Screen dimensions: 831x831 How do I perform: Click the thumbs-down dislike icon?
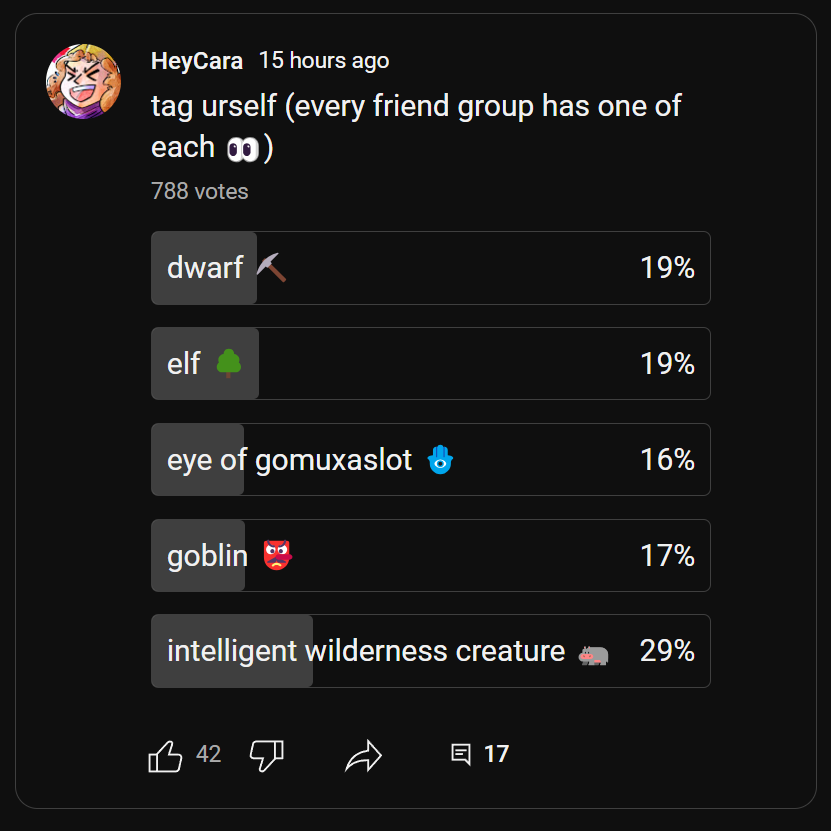[266, 755]
